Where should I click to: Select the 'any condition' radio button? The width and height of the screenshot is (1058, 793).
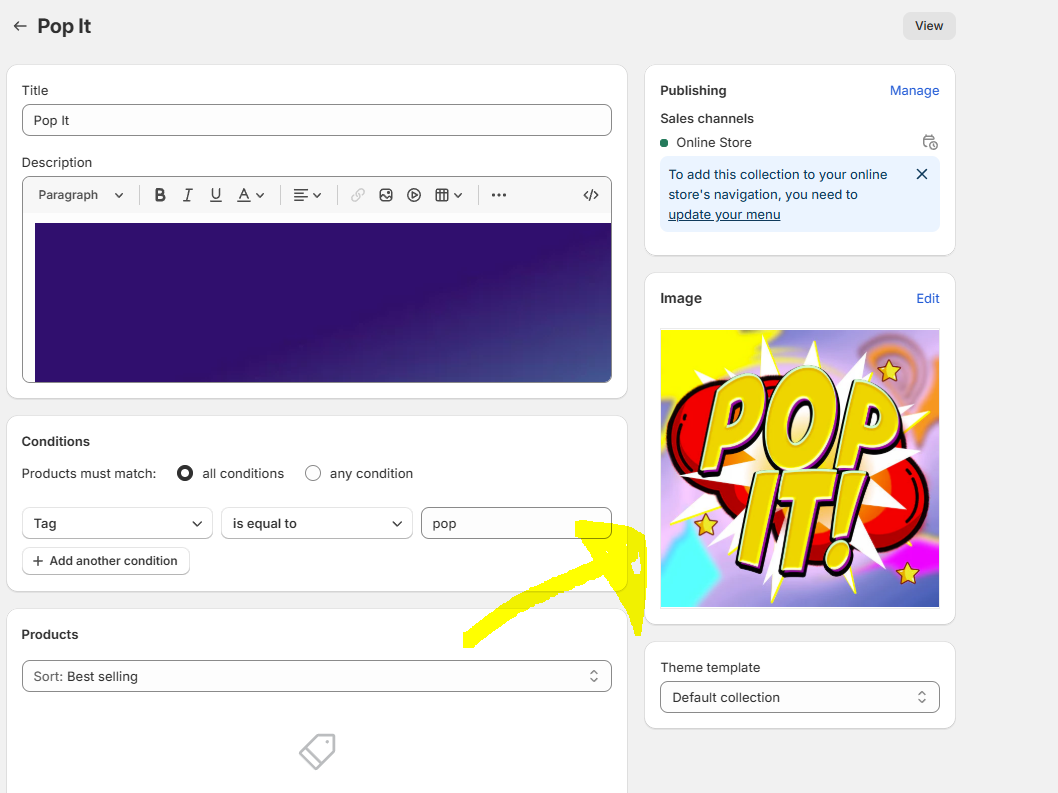[313, 473]
